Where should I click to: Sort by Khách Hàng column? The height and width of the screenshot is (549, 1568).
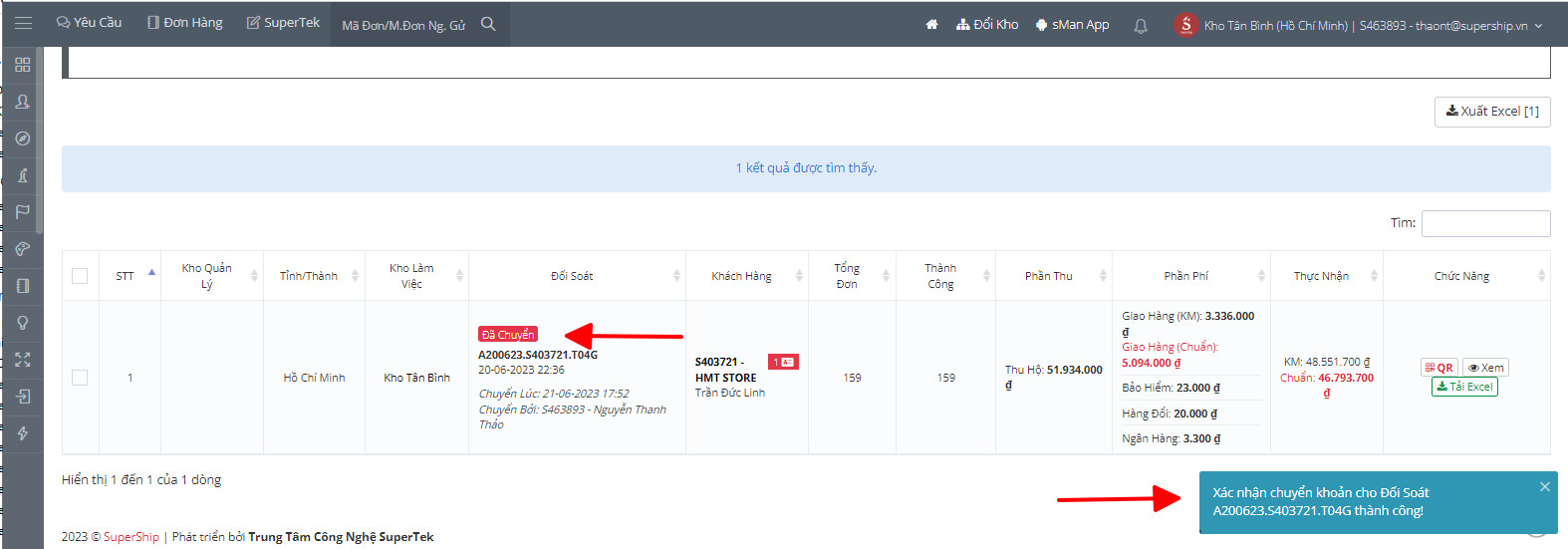click(x=747, y=276)
